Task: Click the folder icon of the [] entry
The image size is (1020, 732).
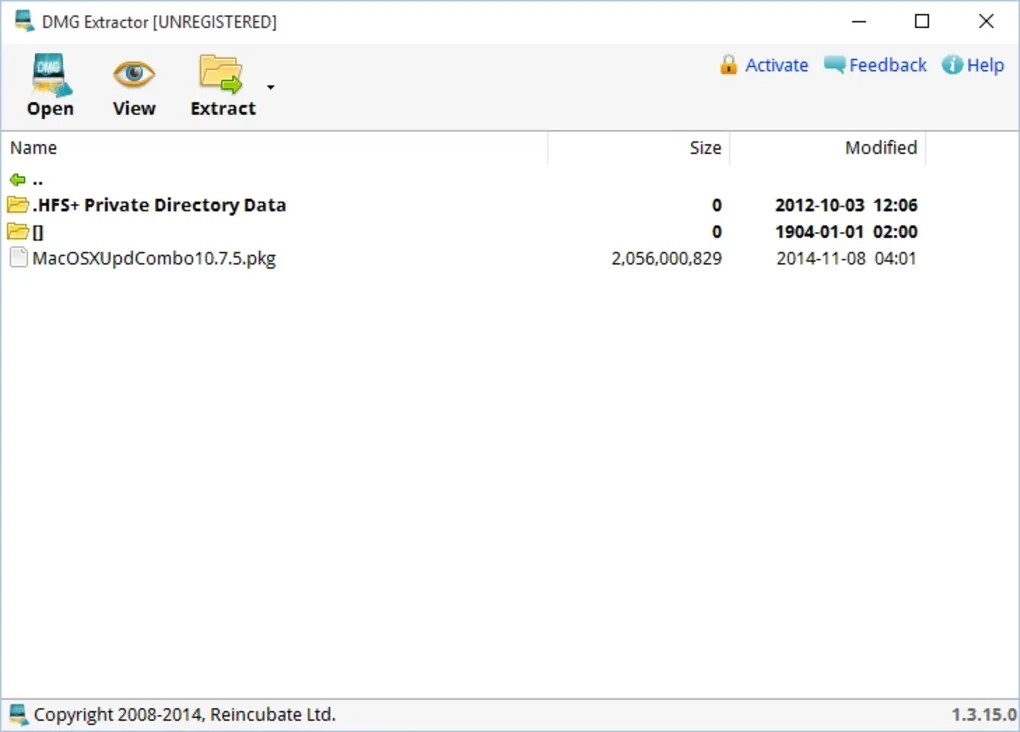Action: coord(17,232)
